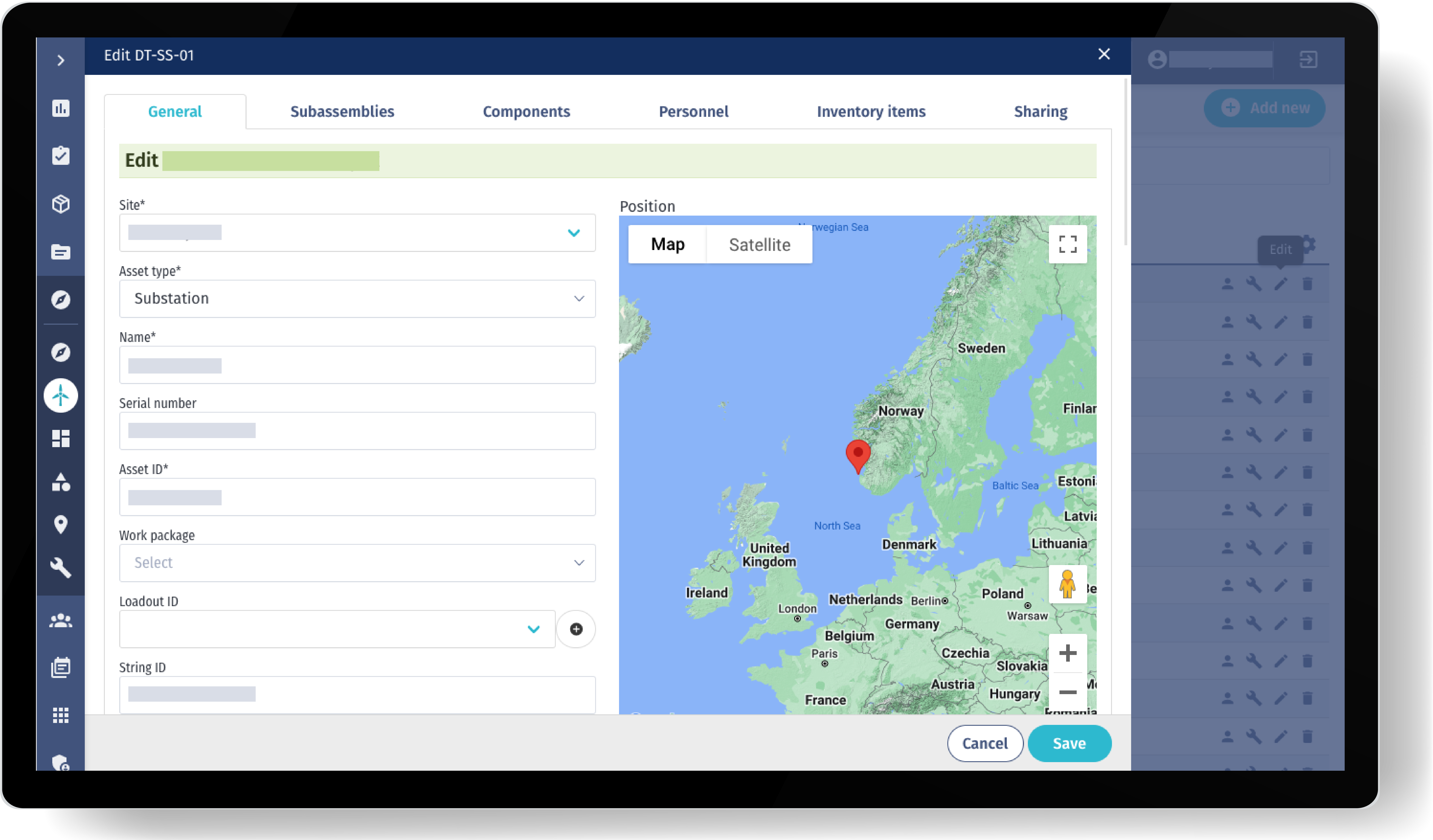Click the first row's trash delete icon
The height and width of the screenshot is (840, 1433).
coord(1307,284)
